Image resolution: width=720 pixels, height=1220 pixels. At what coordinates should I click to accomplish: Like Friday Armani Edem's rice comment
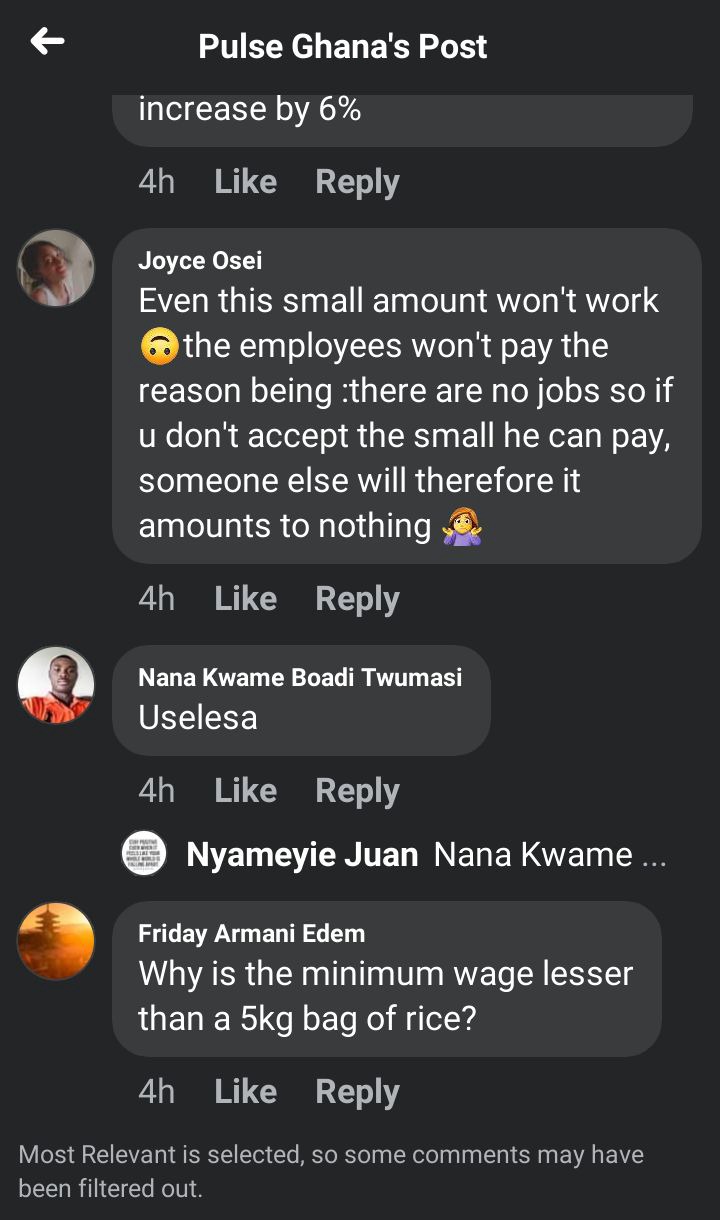[x=245, y=1091]
